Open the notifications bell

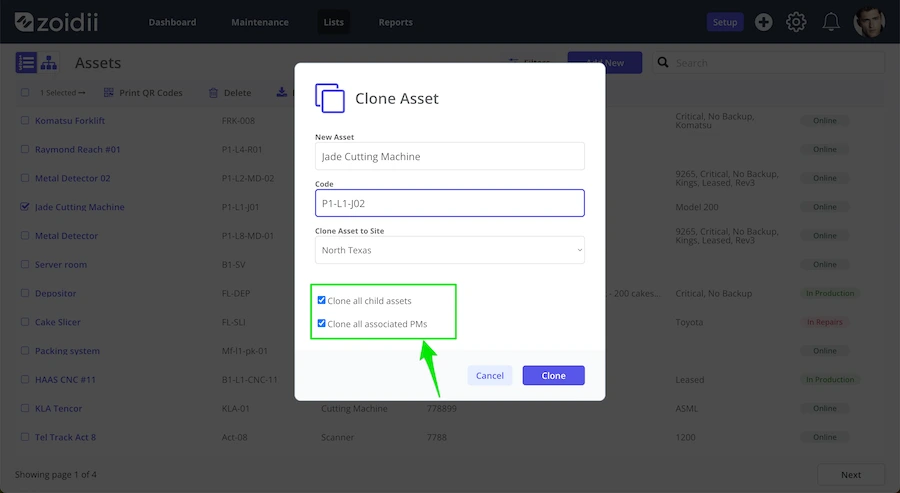pyautogui.click(x=831, y=22)
